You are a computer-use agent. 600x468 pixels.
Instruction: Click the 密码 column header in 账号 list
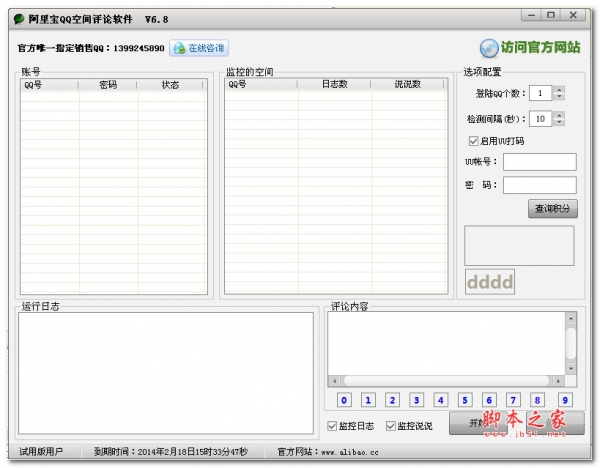(x=108, y=85)
